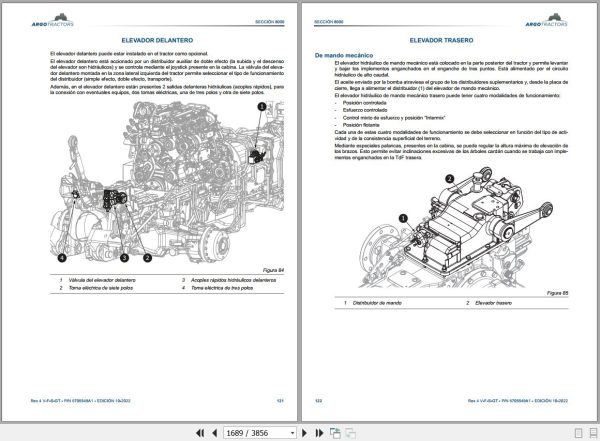The height and width of the screenshot is (441, 600).
Task: Click the subheading De mando mecánico
Action: 344,55
